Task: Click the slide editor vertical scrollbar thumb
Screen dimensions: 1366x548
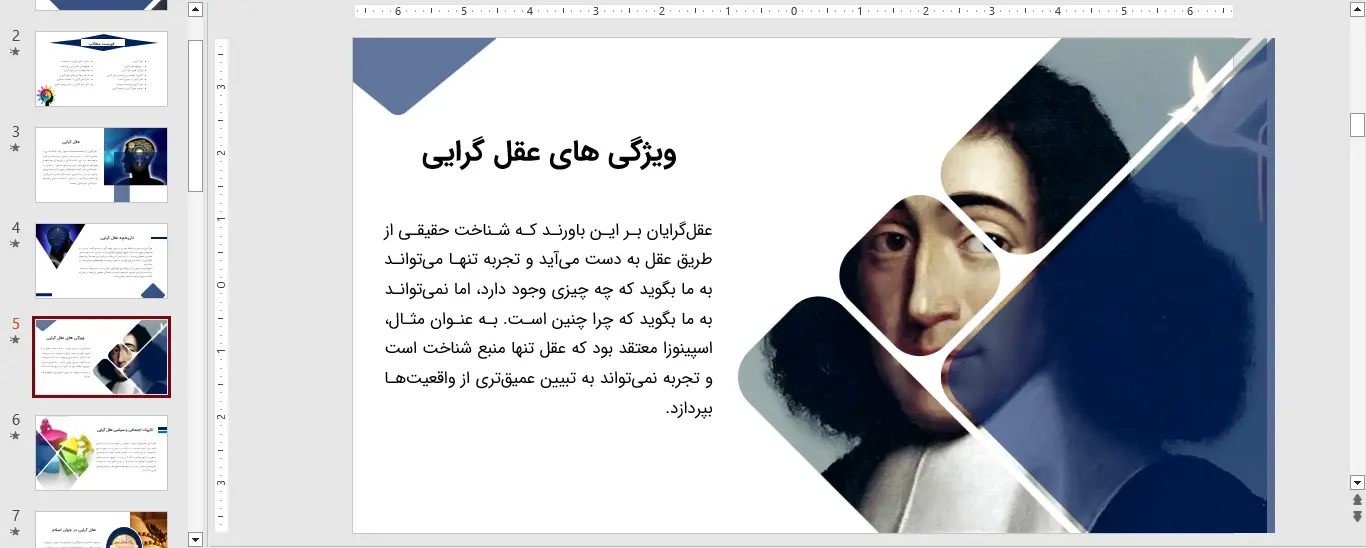Action: click(x=1357, y=125)
